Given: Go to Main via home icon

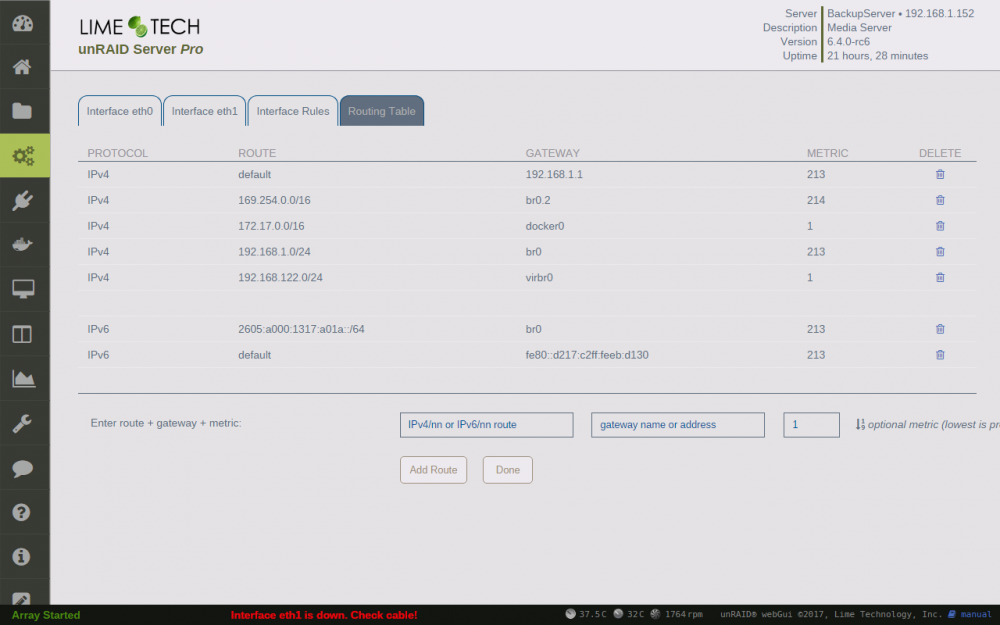Looking at the screenshot, I should coord(22,67).
